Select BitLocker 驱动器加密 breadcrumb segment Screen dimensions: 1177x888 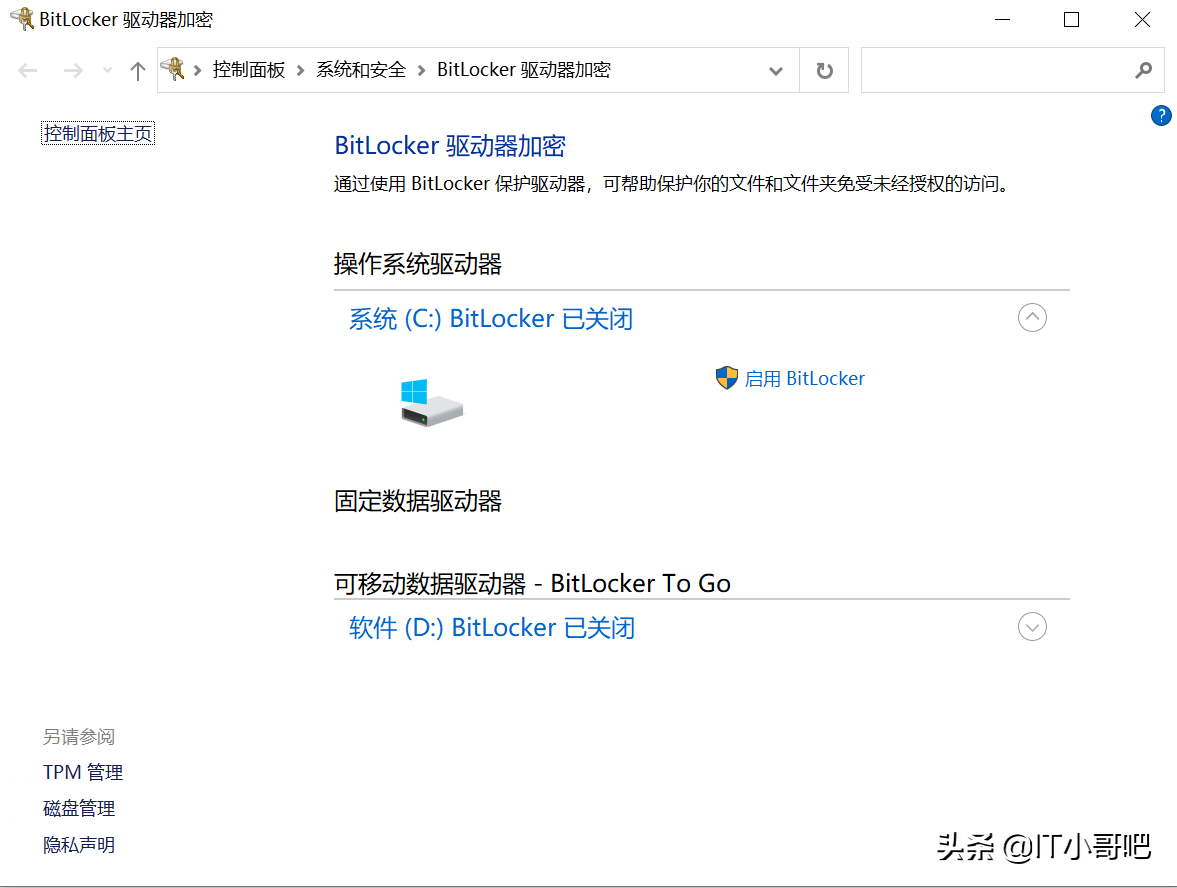coord(523,70)
